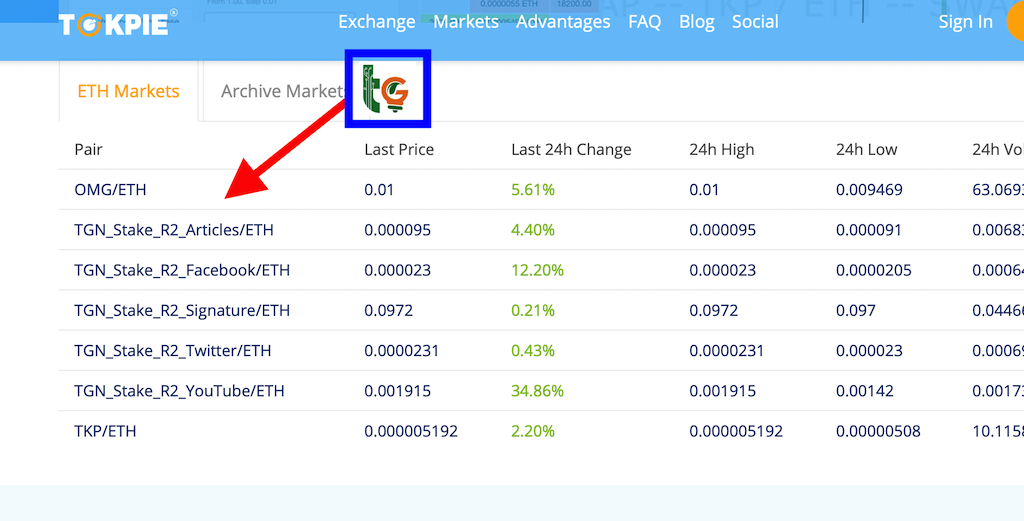Select the ETH Markets tab
The image size is (1024, 521).
[x=129, y=91]
